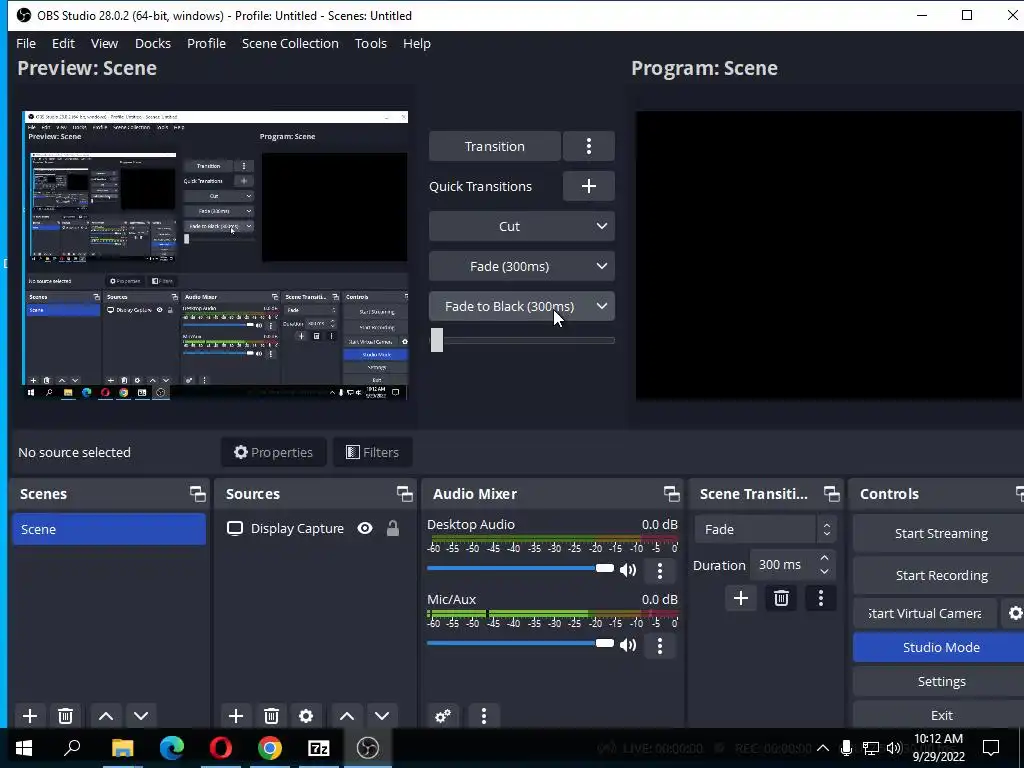Open File Explorer from taskbar
This screenshot has width=1024, height=768.
tap(122, 748)
